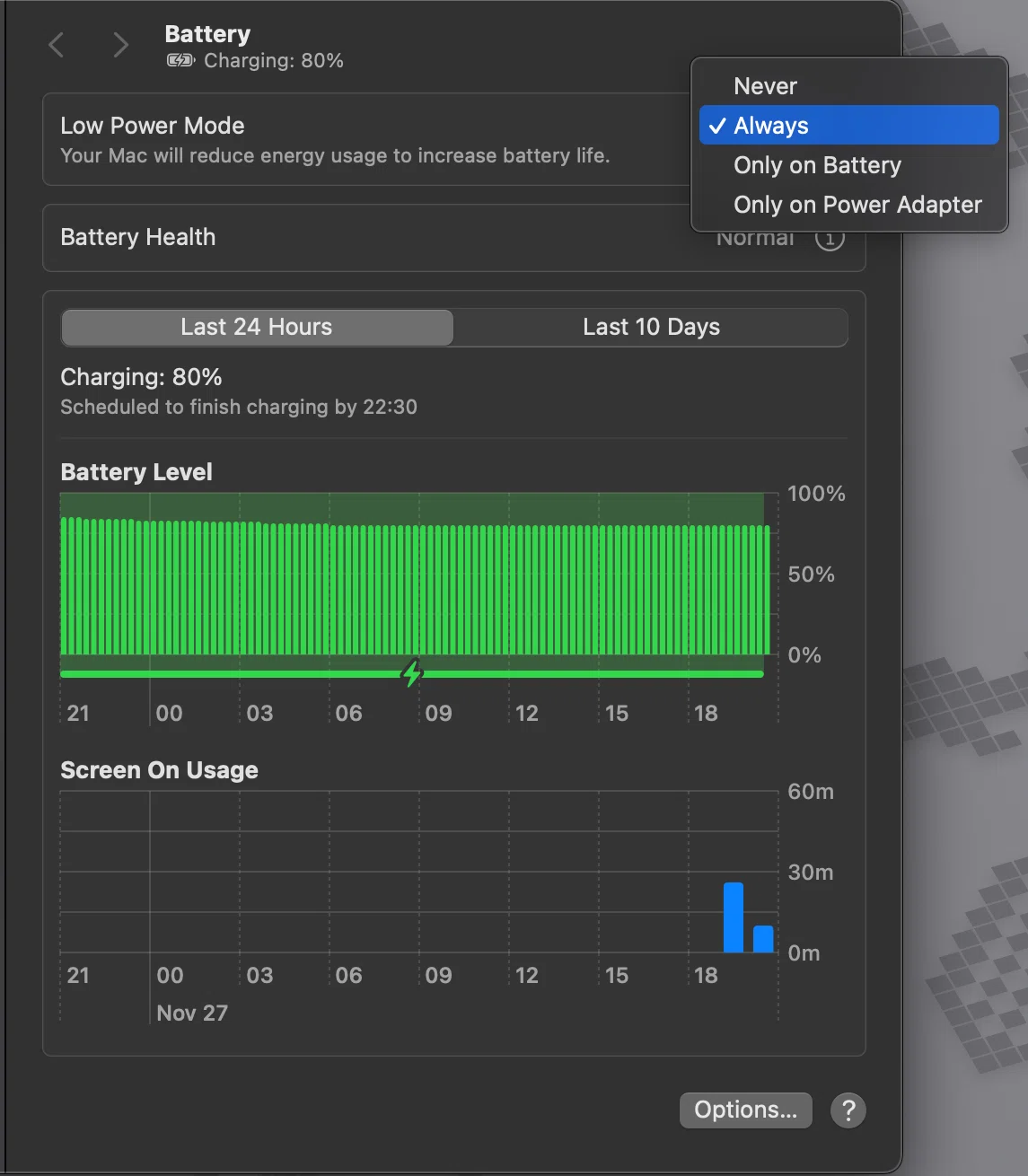Switch to Last 24 Hours tab
The width and height of the screenshot is (1028, 1176).
click(257, 328)
